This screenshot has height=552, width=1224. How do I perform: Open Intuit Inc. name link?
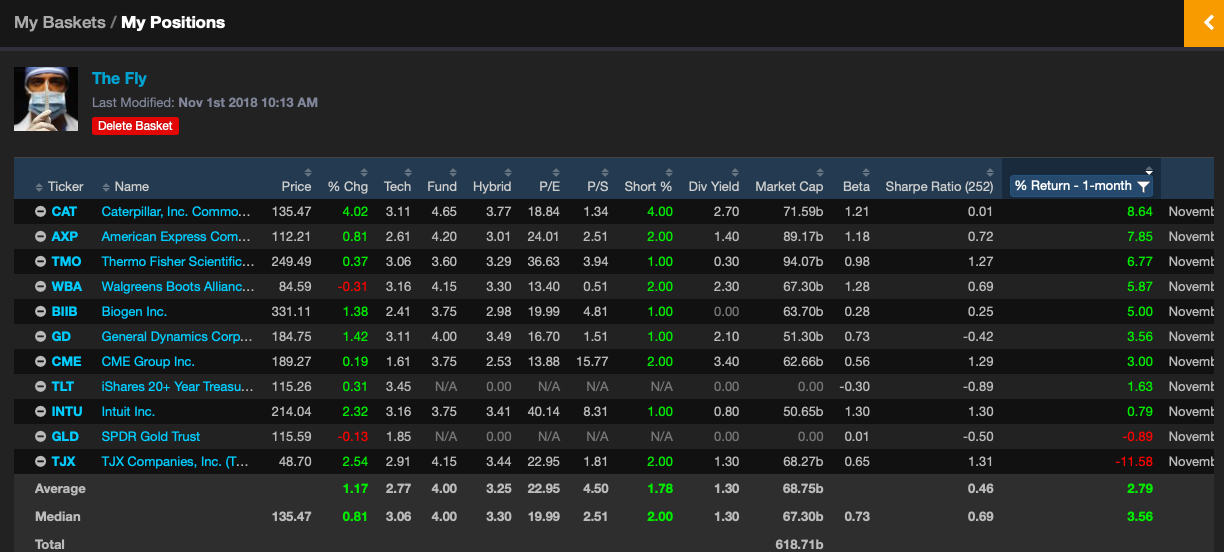128,412
